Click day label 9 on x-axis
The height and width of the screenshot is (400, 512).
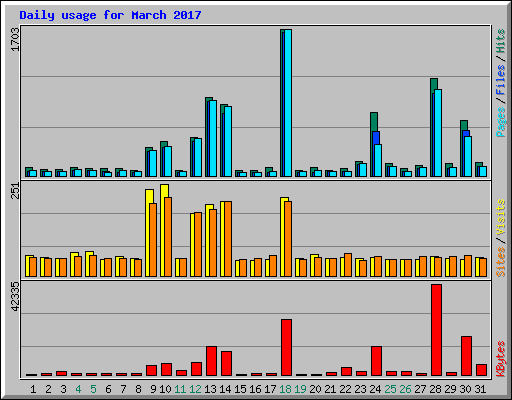pyautogui.click(x=153, y=389)
